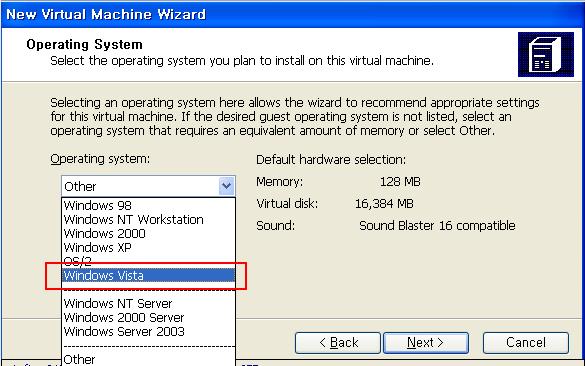Click the server computer icon in header

(x=545, y=54)
